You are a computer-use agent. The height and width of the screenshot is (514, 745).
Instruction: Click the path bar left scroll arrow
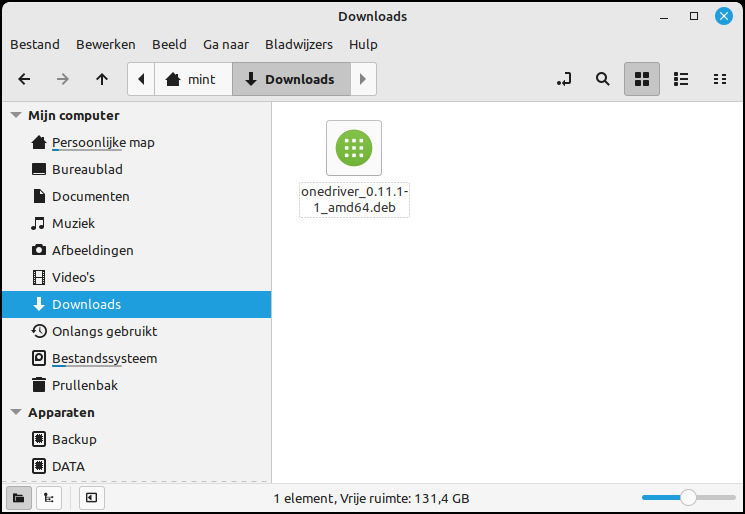tap(141, 79)
